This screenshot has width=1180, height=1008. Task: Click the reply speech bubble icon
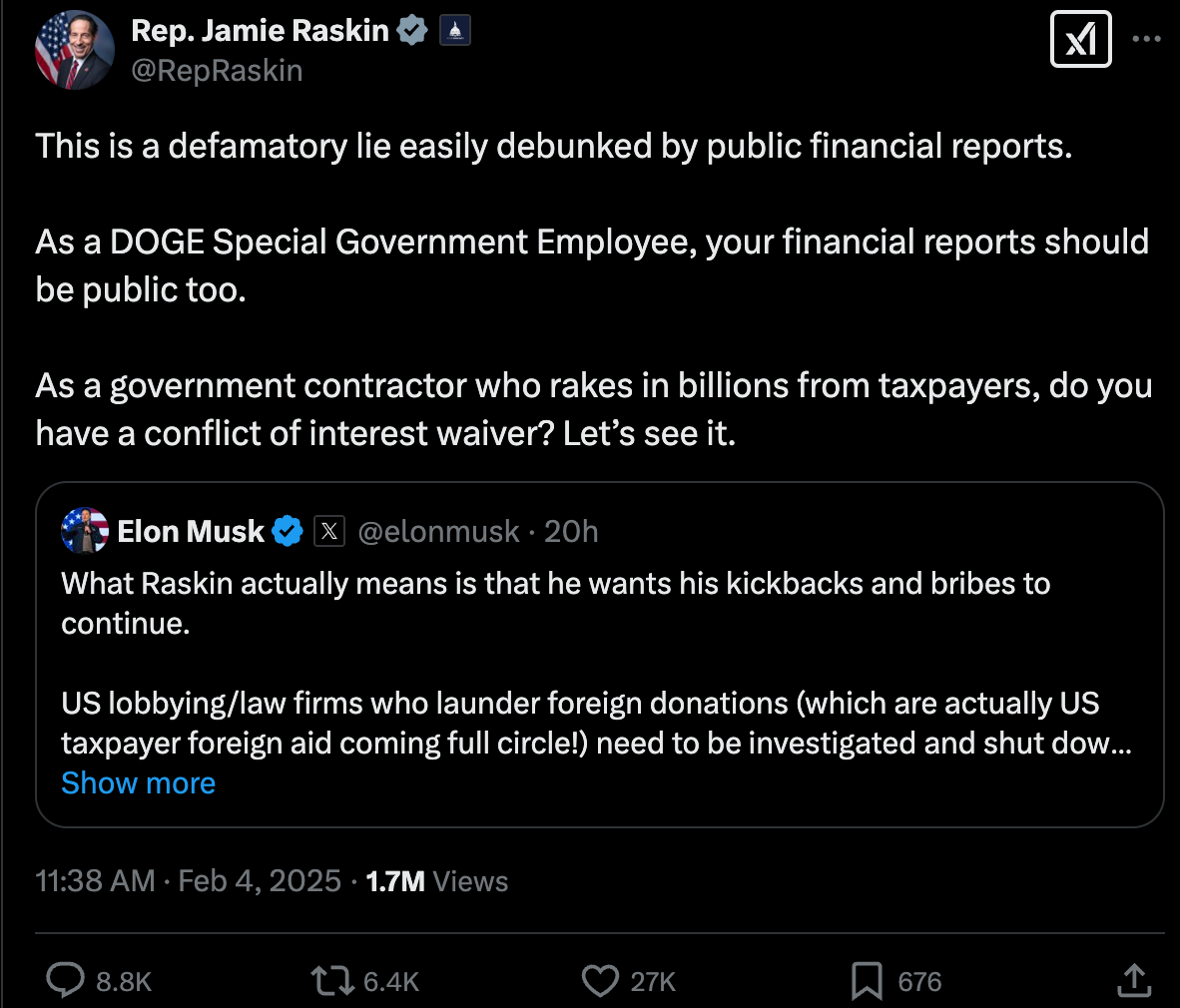(66, 981)
